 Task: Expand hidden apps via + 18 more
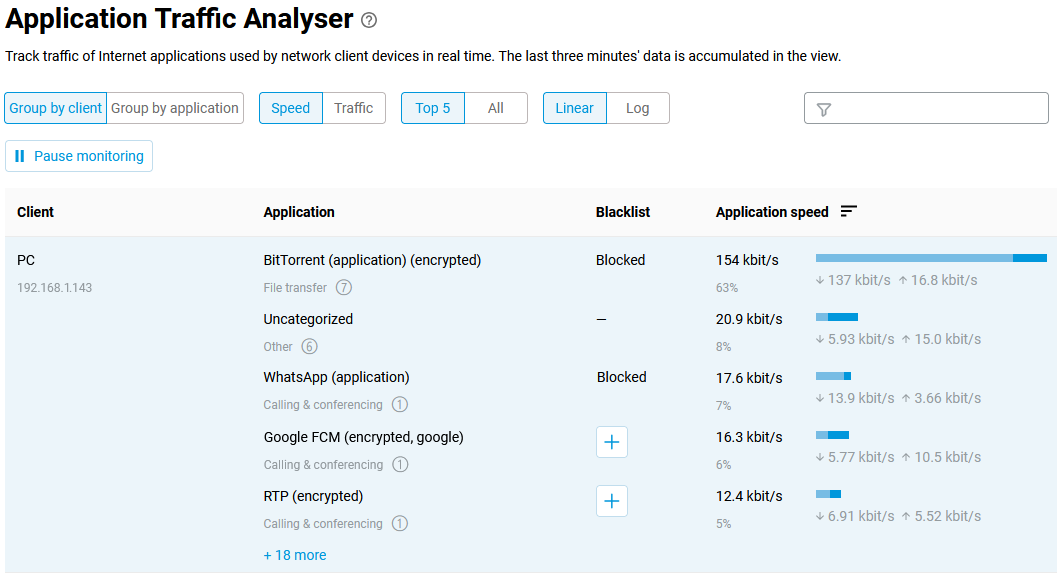point(294,554)
